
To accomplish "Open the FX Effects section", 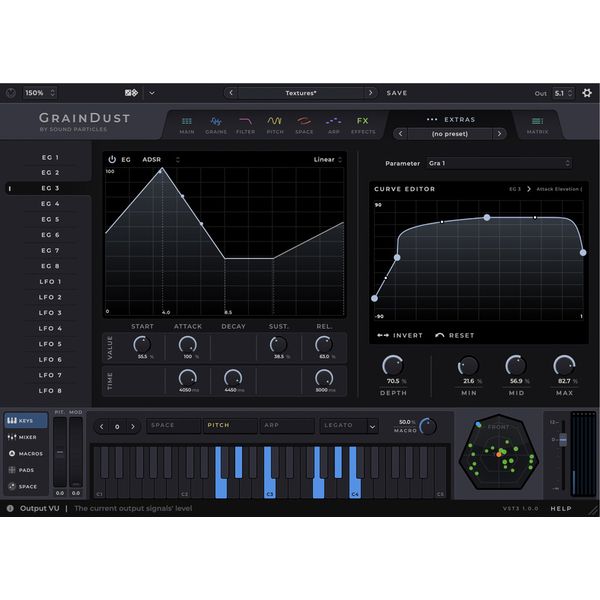I will click(363, 125).
